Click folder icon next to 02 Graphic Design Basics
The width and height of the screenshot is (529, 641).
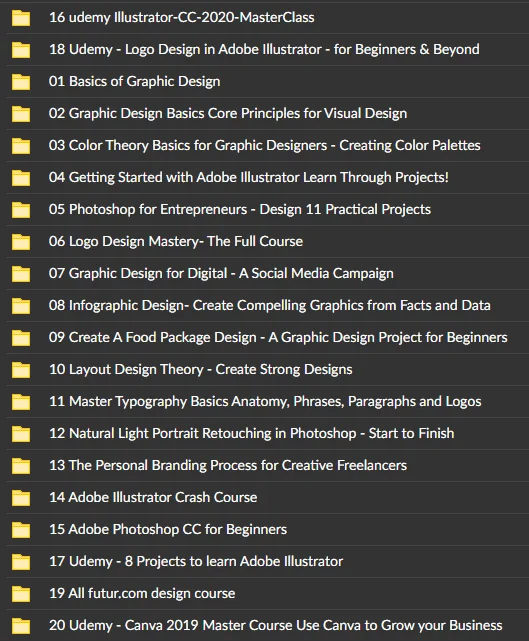pos(21,114)
